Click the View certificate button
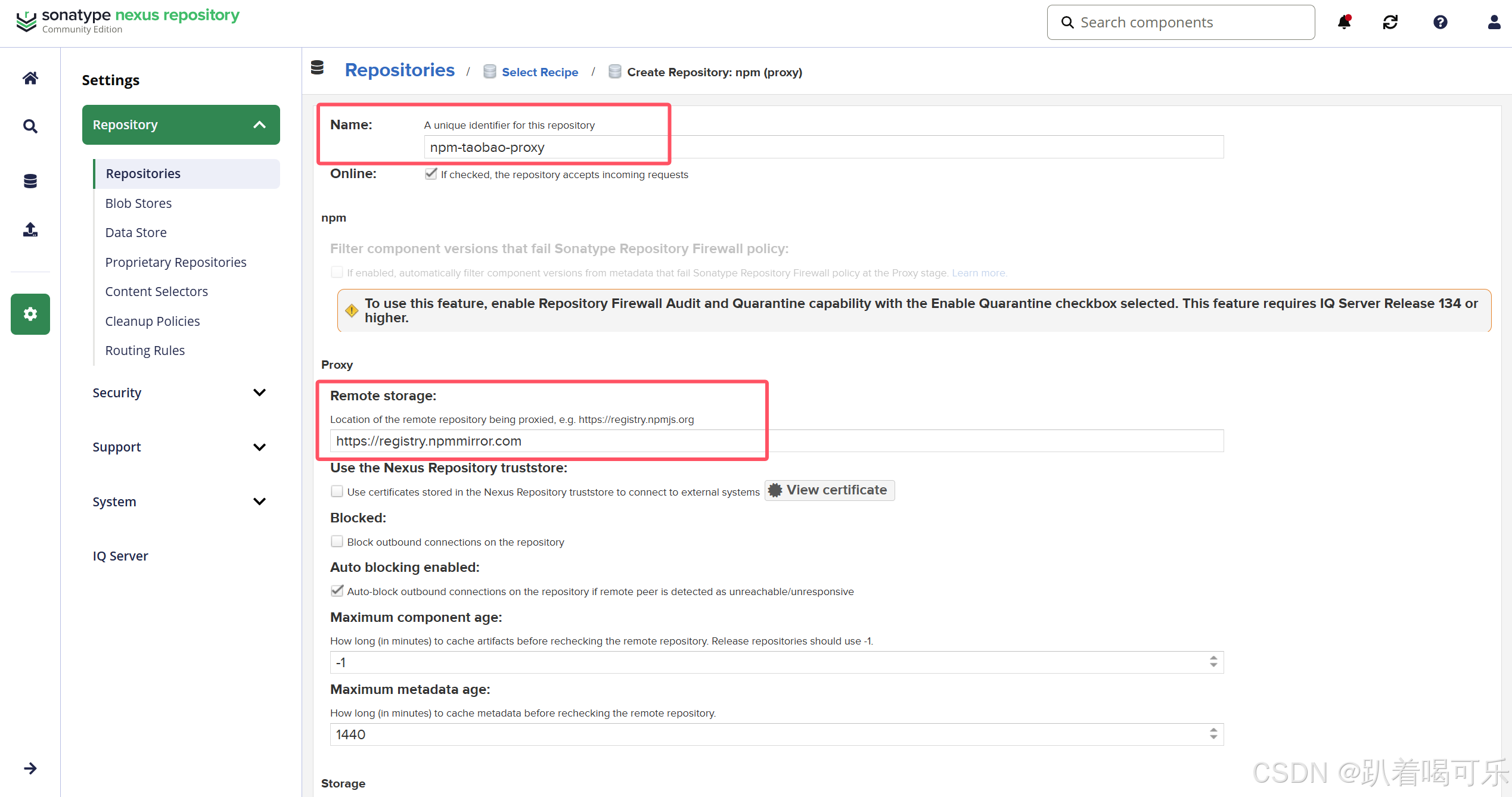Screen dimensions: 1512x797 [830, 490]
